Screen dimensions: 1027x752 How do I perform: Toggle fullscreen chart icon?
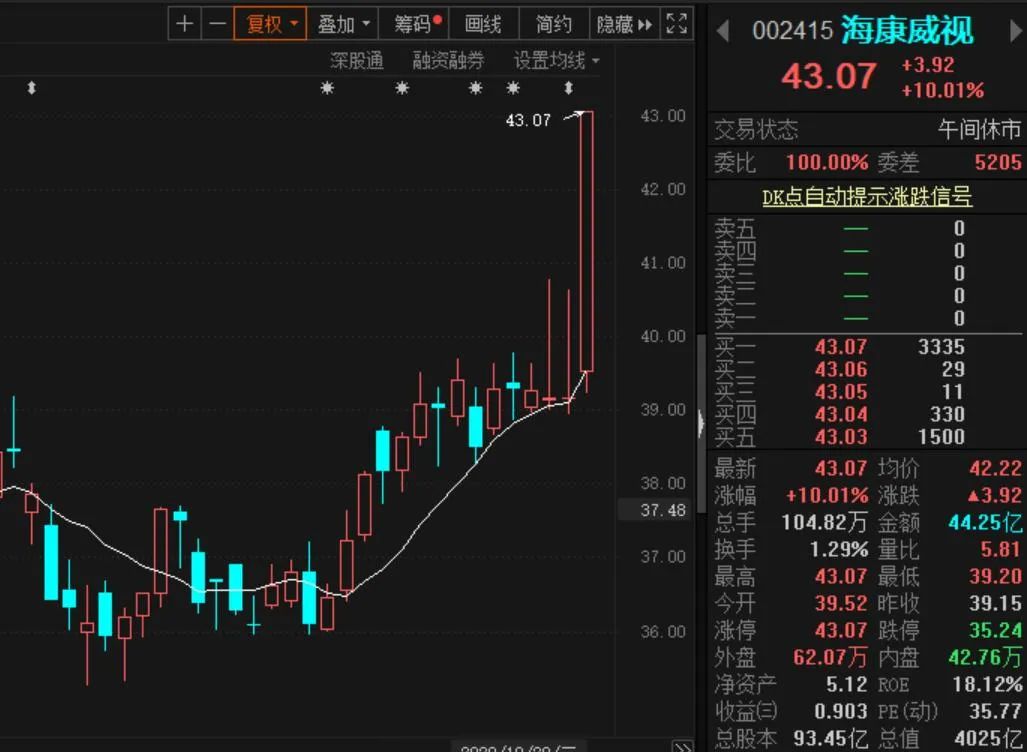(677, 24)
